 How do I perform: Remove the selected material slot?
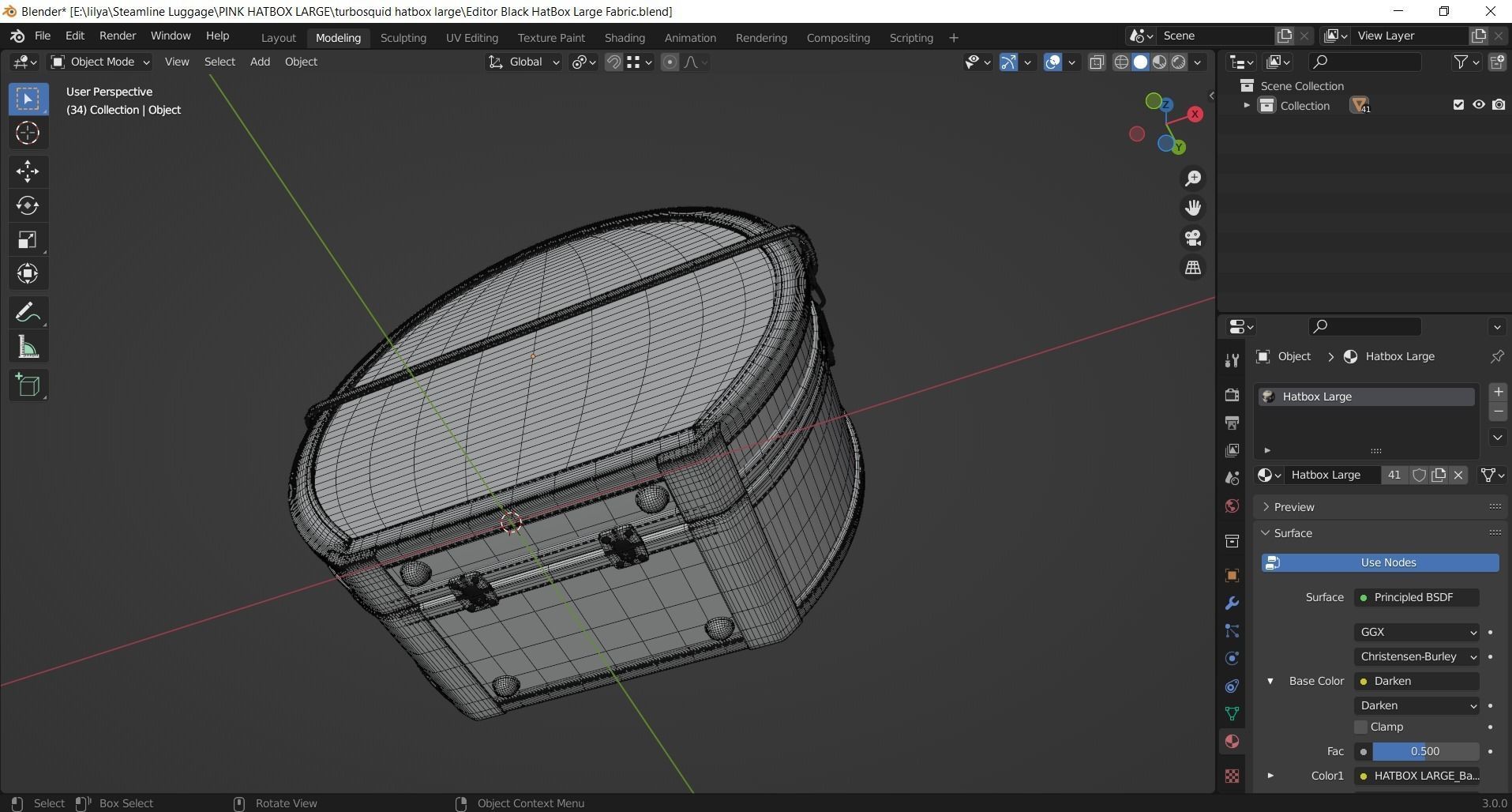coord(1498,412)
